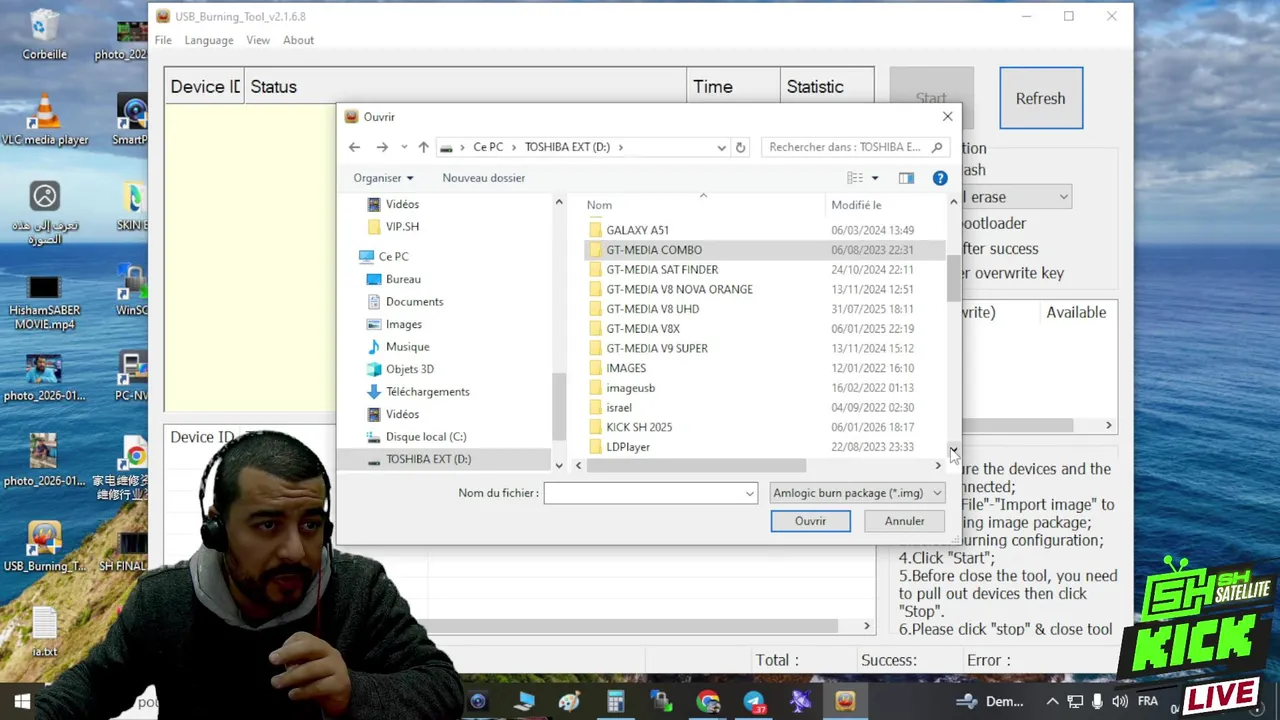Click USB Burning Tool taskbar icon
The height and width of the screenshot is (720, 1280).
click(x=845, y=701)
